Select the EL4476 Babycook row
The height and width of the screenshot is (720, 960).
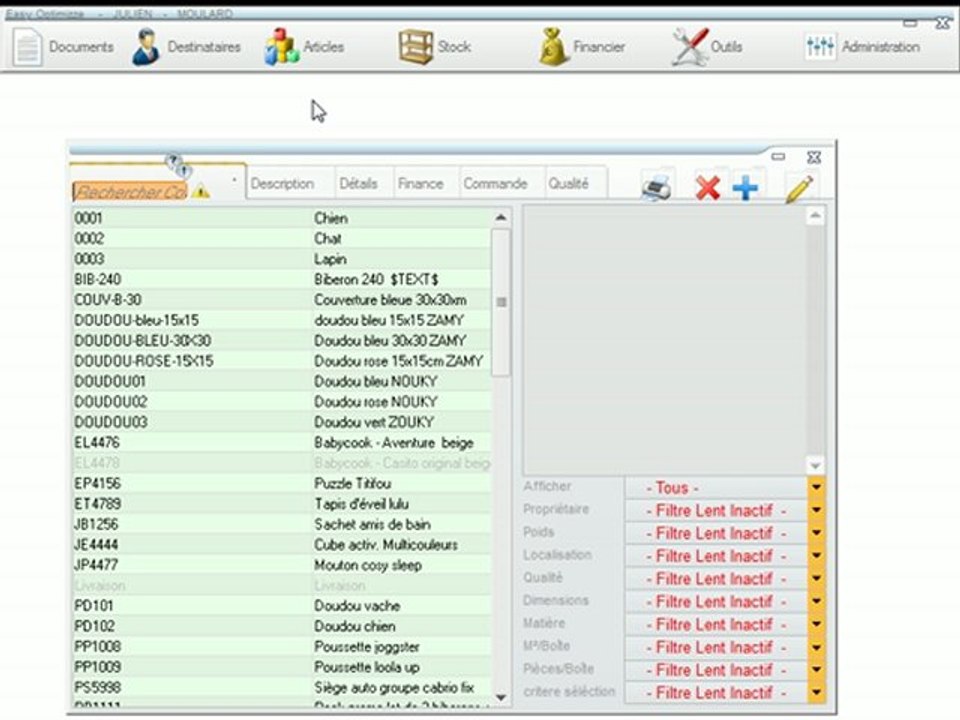[x=282, y=443]
